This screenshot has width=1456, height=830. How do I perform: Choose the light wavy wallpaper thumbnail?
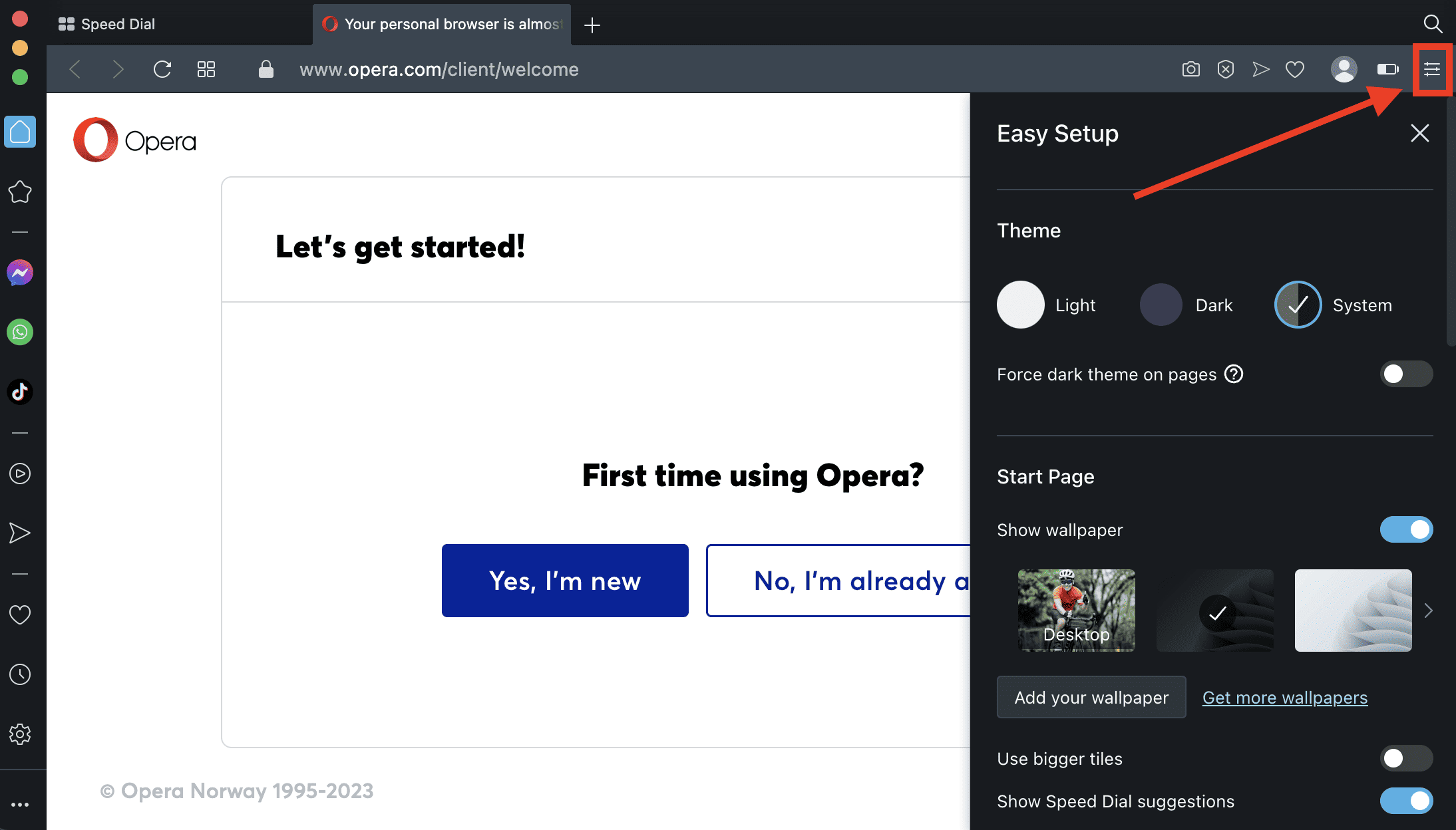(x=1353, y=611)
